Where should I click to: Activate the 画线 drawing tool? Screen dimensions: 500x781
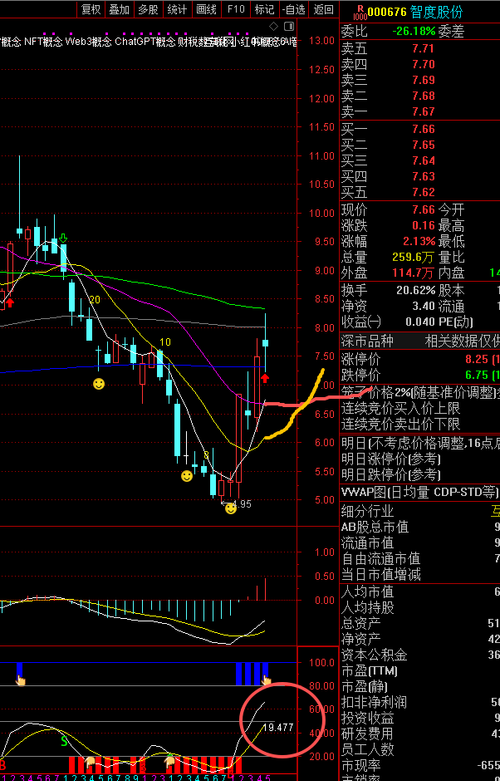coord(206,9)
